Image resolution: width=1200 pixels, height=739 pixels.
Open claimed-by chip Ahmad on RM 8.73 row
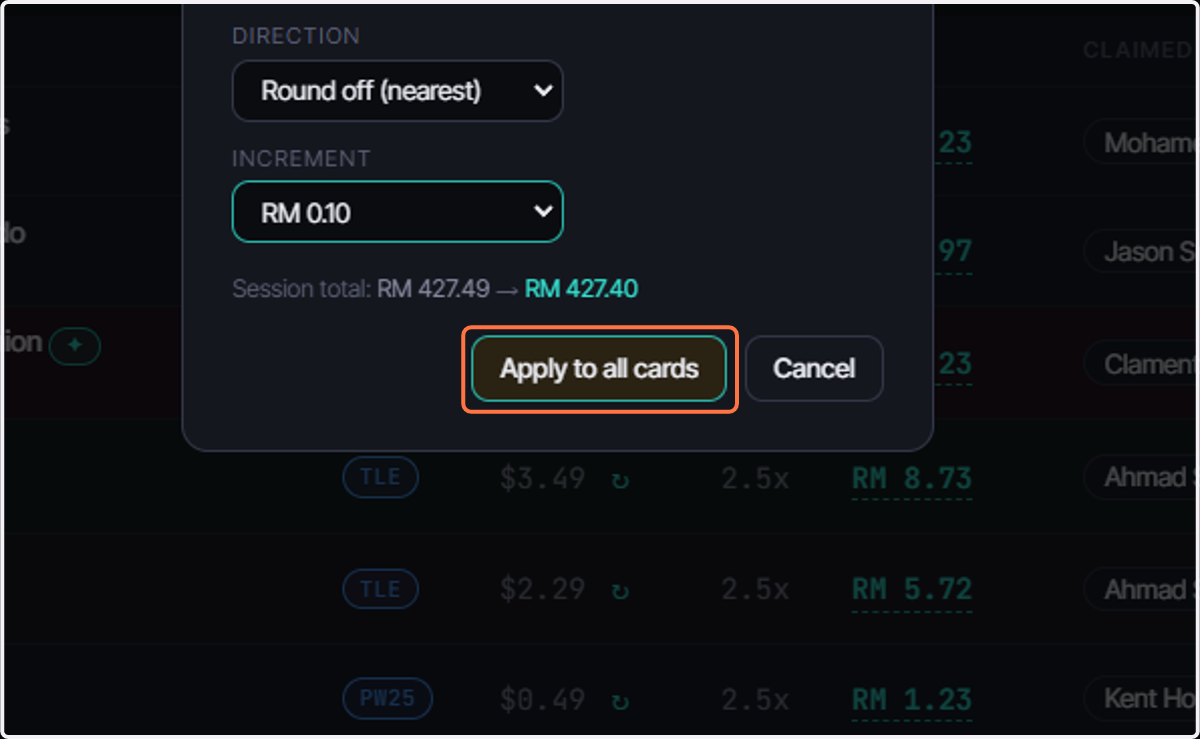coord(1141,478)
